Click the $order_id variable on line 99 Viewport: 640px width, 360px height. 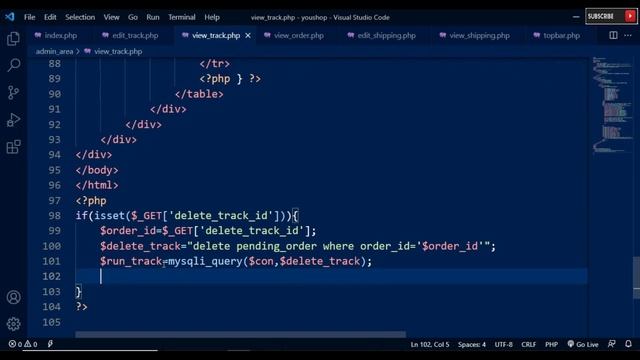click(128, 231)
